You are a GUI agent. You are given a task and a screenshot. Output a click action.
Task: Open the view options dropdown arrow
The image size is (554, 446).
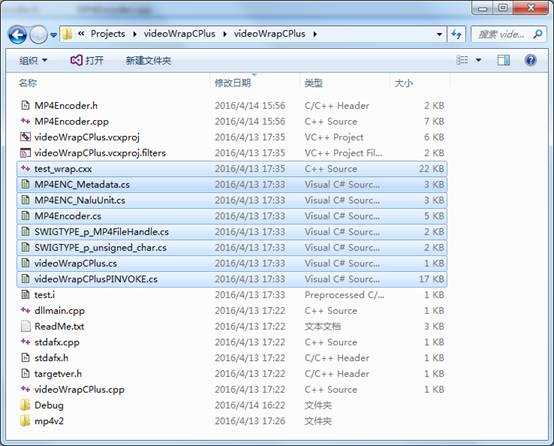(478, 60)
